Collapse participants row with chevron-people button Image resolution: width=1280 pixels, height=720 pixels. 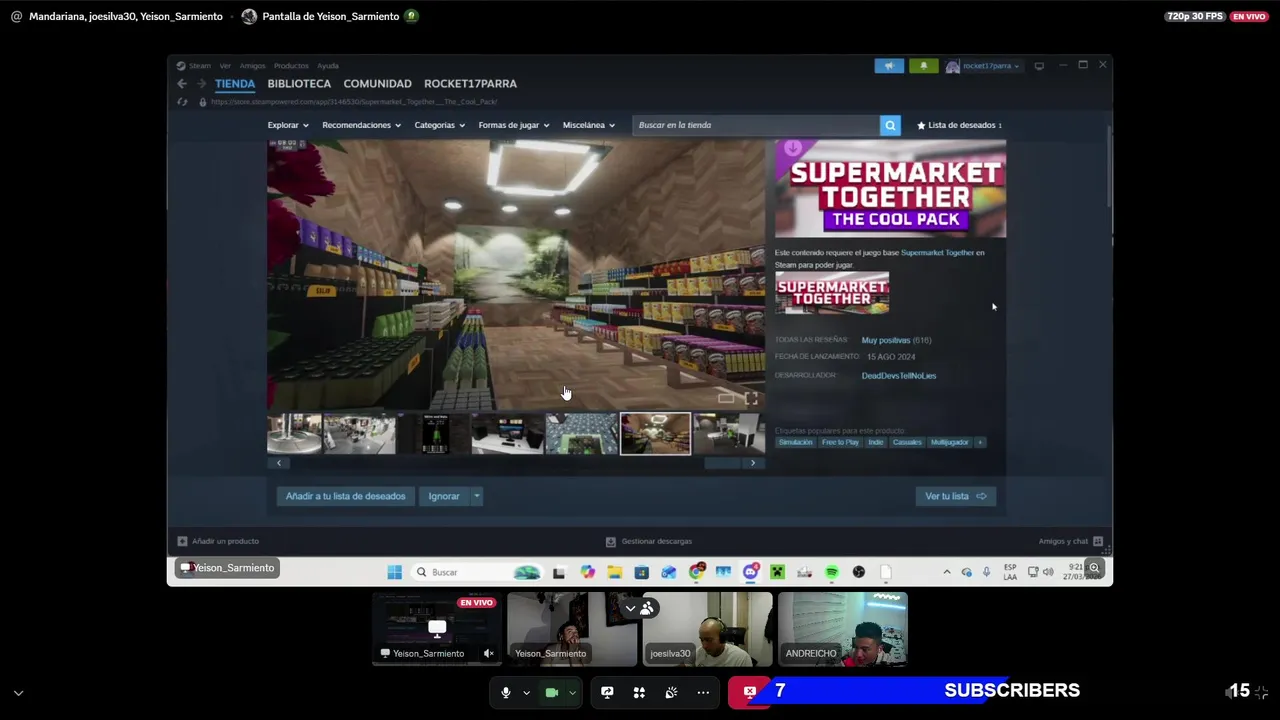(x=639, y=608)
